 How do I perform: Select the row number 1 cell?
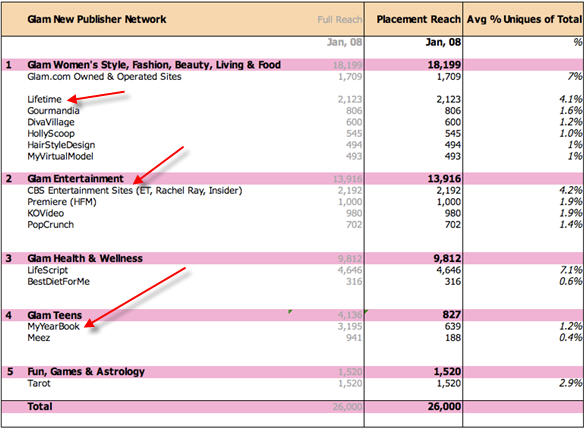click(9, 65)
